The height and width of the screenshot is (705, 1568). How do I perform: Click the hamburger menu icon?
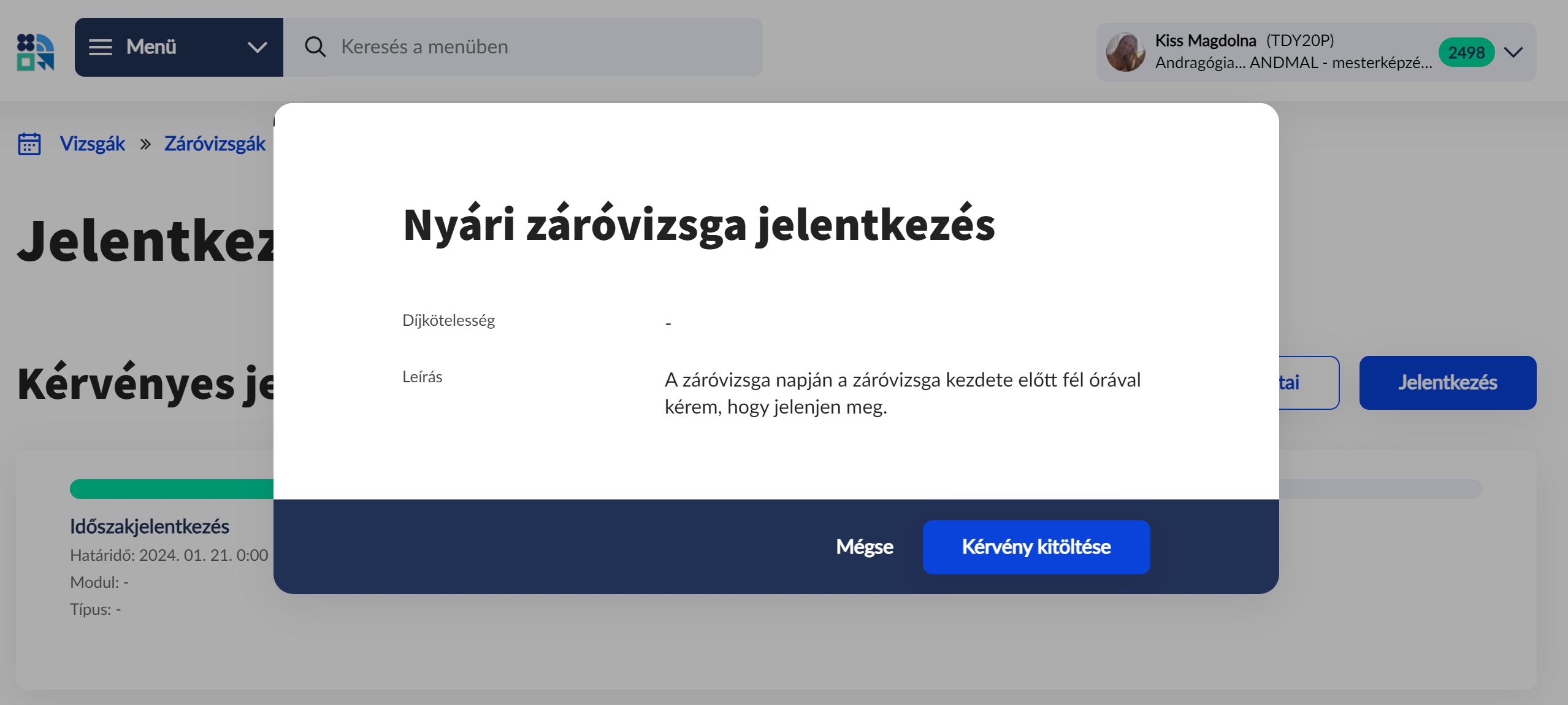[x=101, y=47]
